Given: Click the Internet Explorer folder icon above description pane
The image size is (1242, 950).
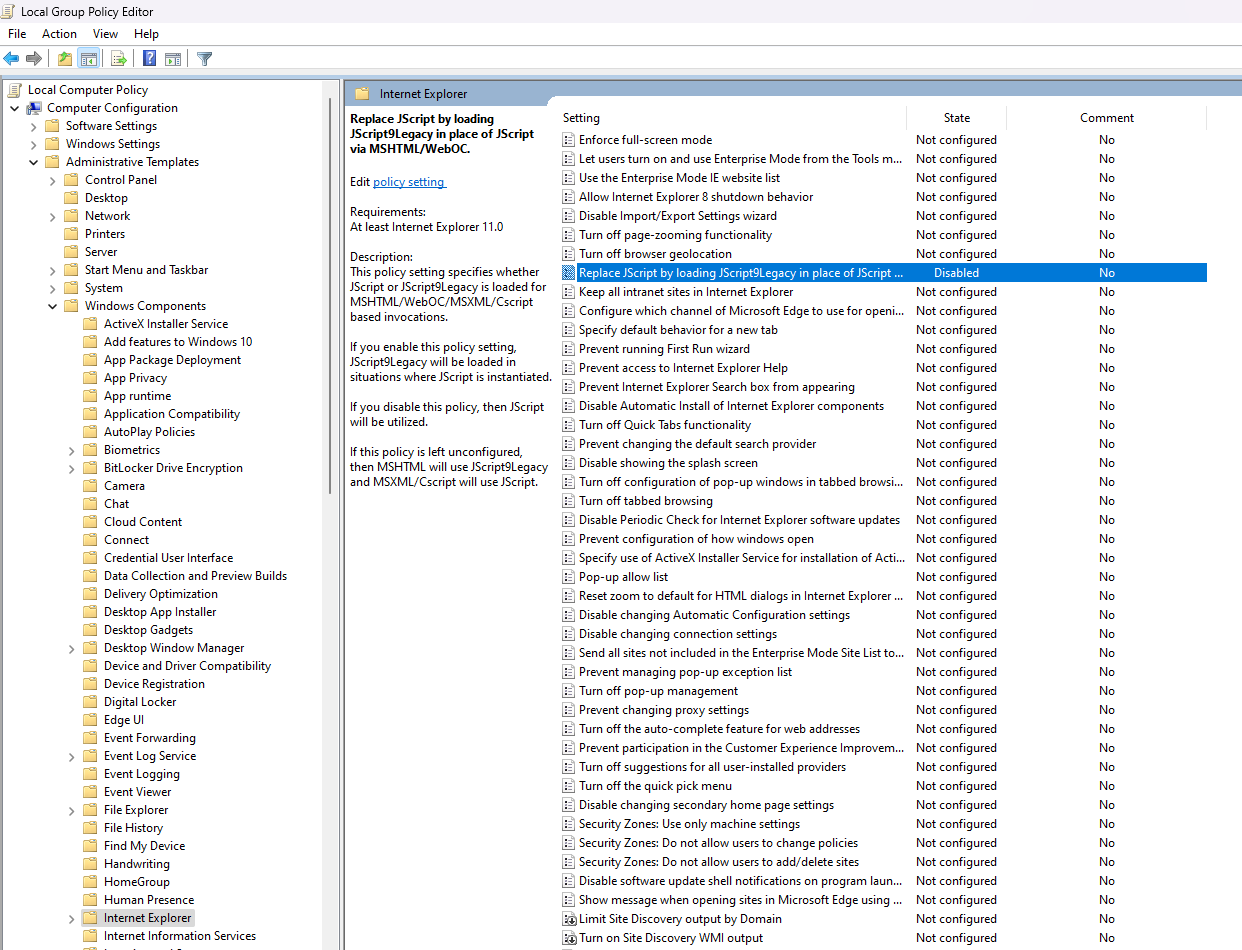Looking at the screenshot, I should 360,91.
